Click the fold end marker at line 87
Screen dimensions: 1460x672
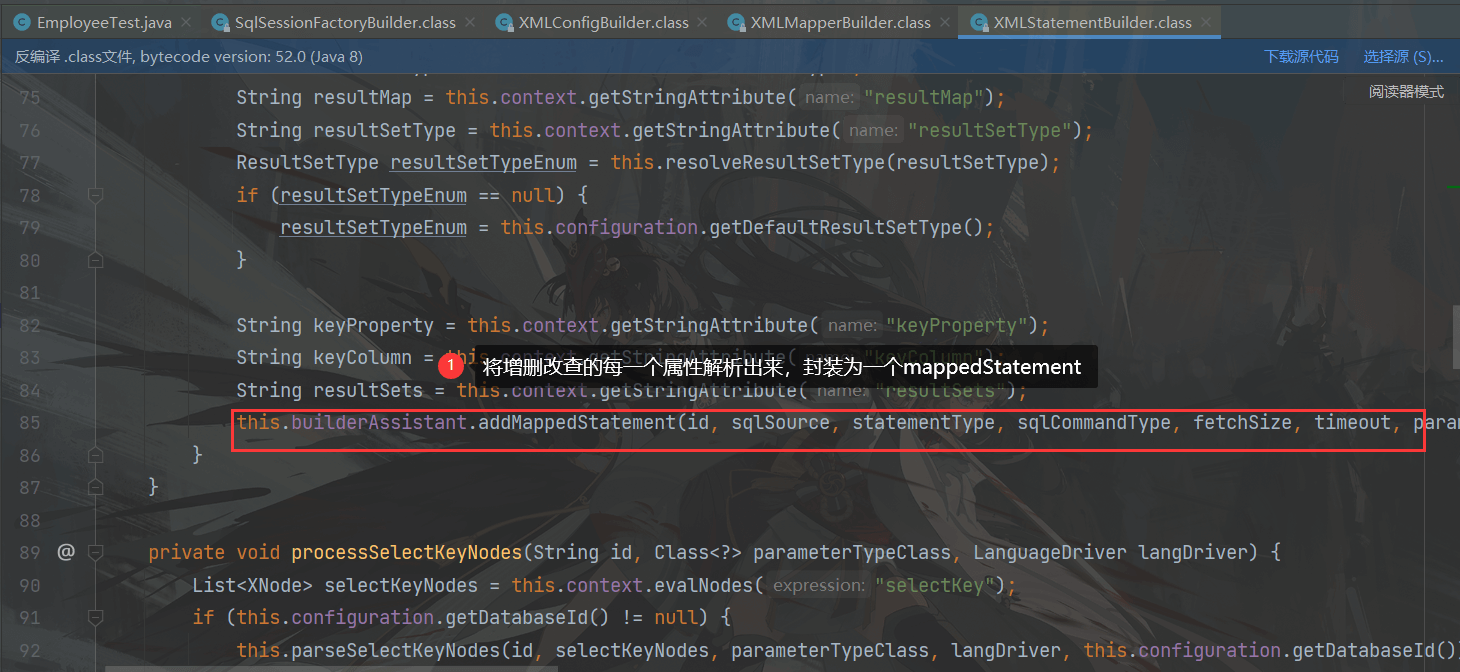96,487
